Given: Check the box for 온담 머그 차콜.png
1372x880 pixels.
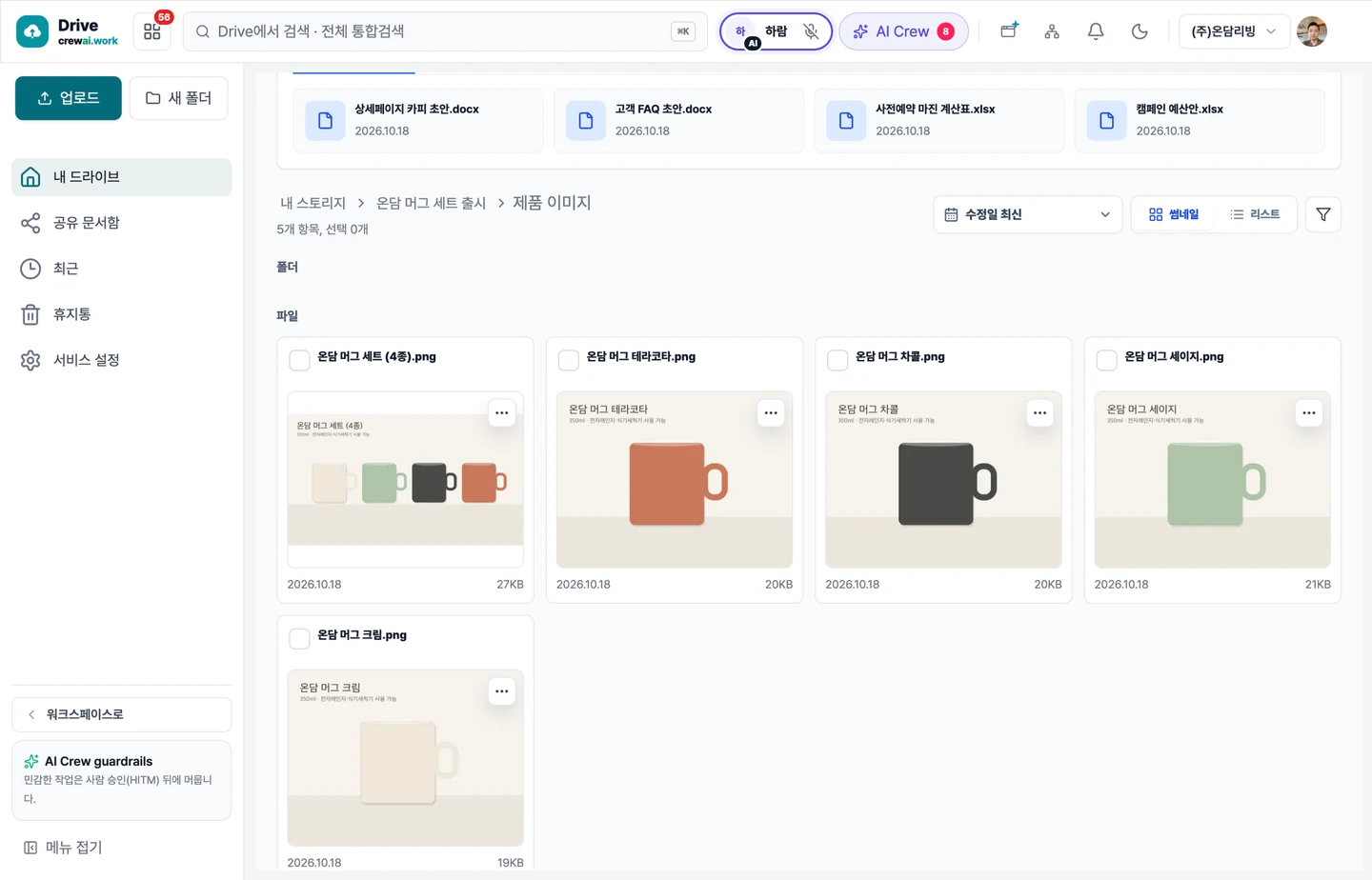Looking at the screenshot, I should pos(837,360).
